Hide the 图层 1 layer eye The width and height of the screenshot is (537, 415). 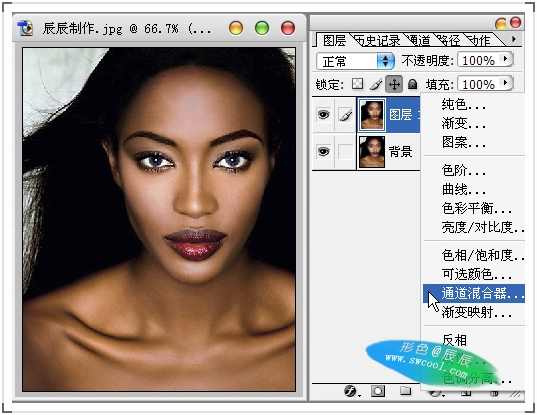coord(323,114)
